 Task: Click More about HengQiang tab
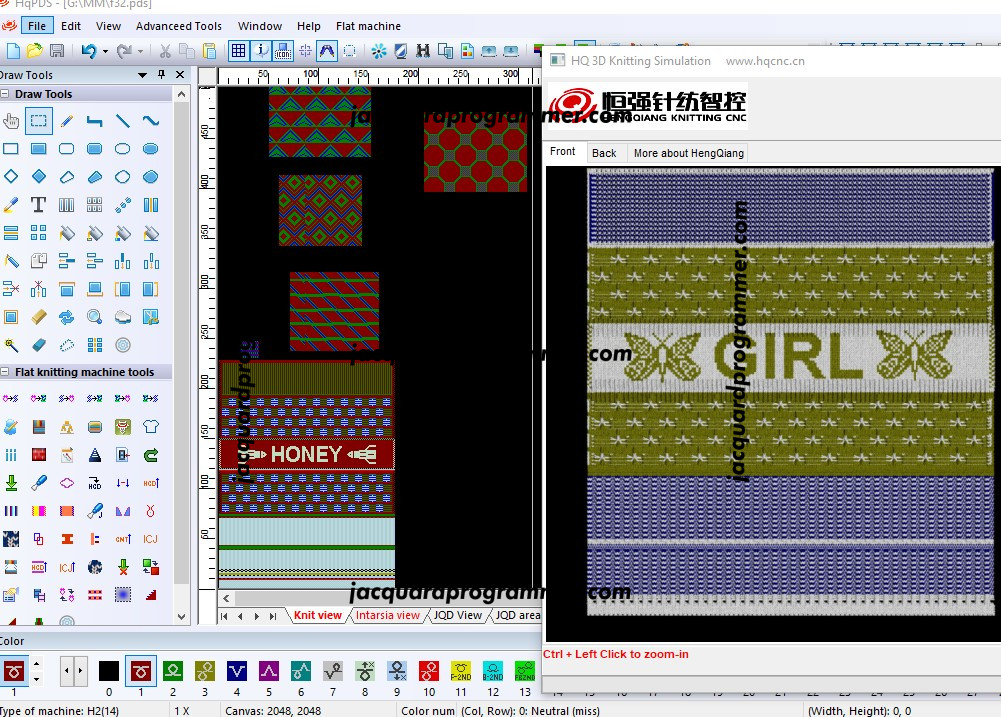pos(689,153)
